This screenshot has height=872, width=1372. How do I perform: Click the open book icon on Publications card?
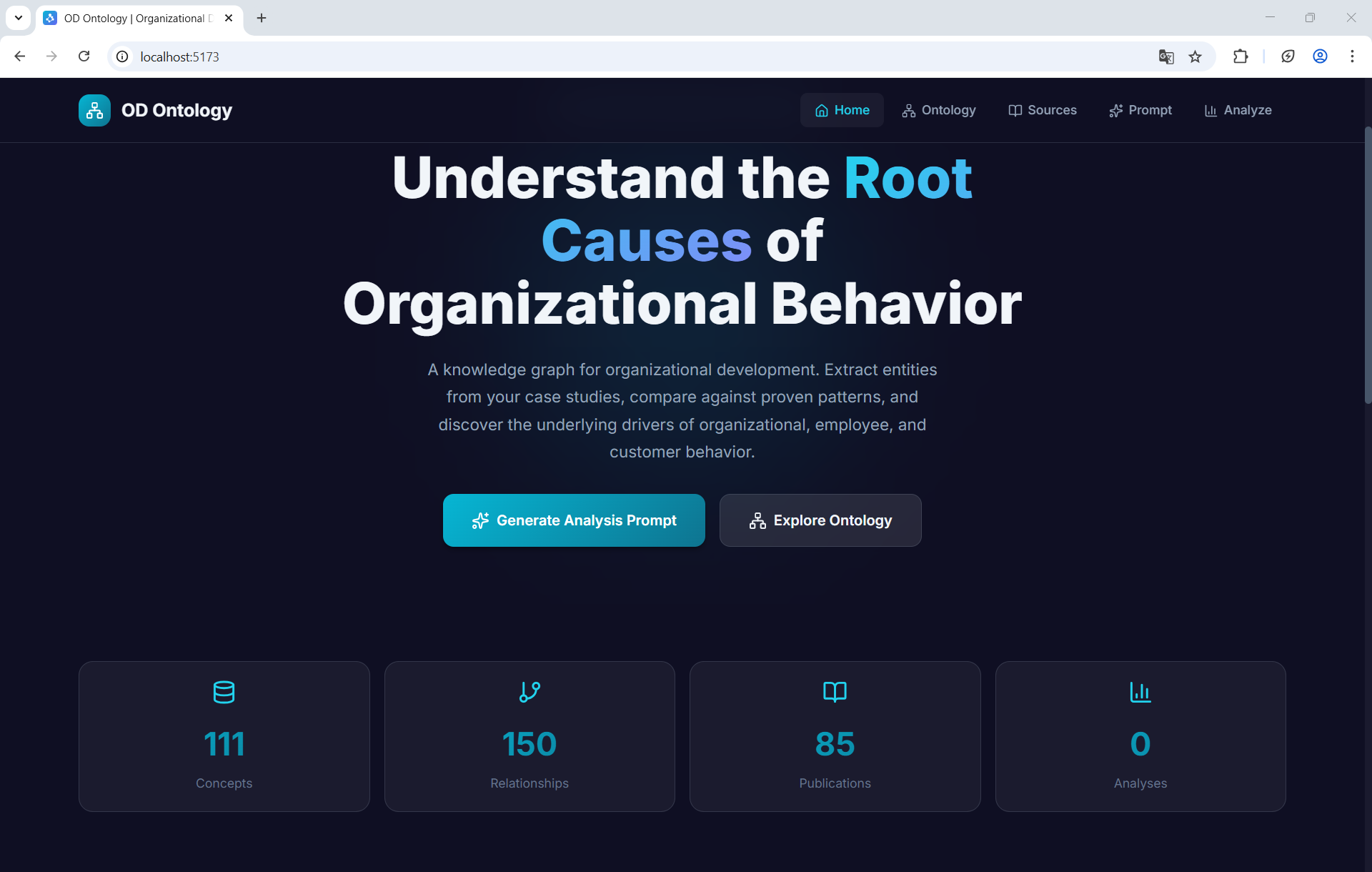835,691
